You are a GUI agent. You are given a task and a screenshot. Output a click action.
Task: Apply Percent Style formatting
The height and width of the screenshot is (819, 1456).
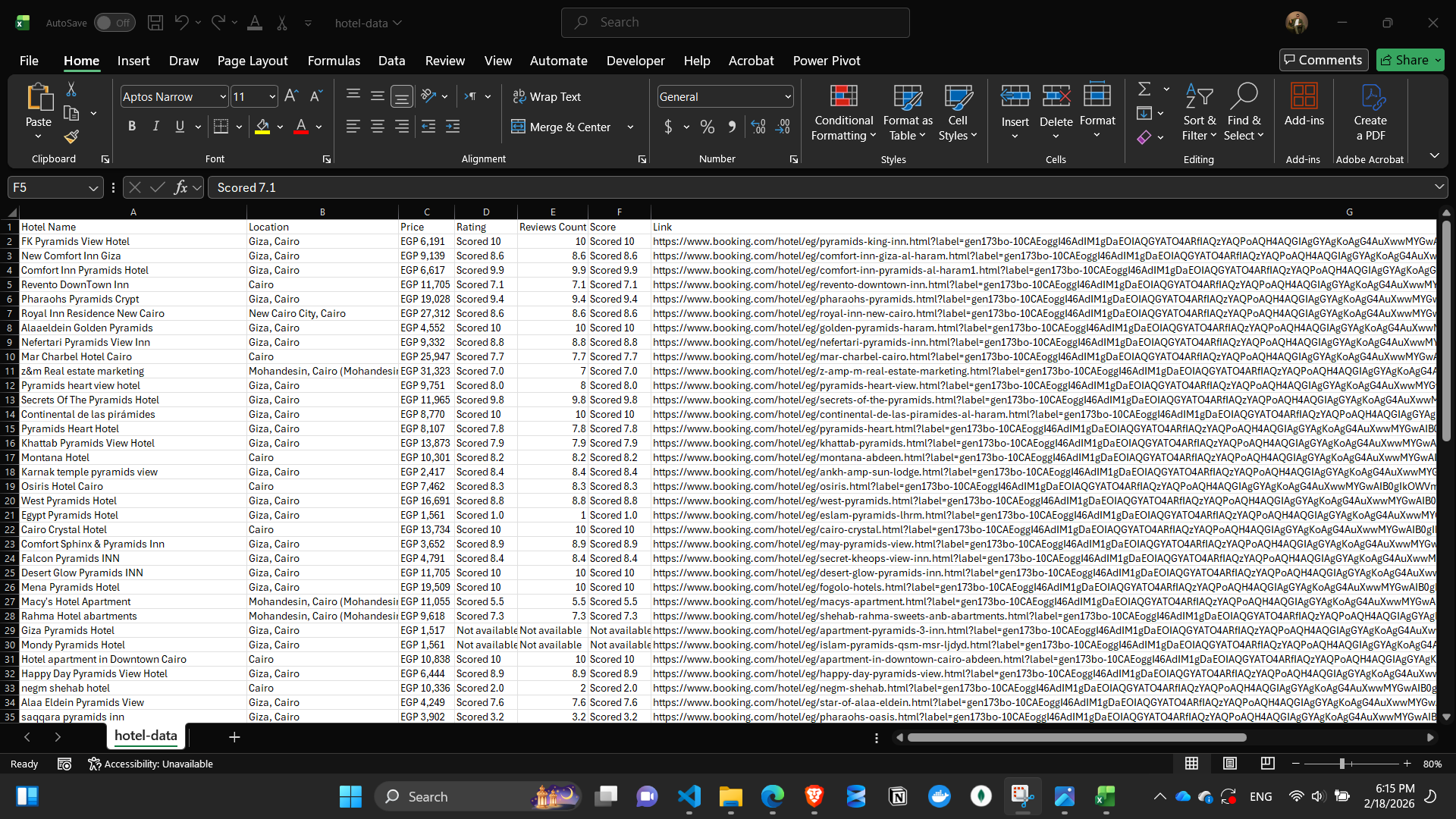(707, 127)
